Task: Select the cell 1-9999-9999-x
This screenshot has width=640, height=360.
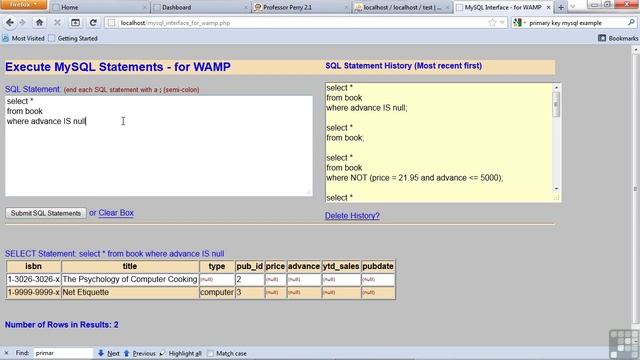Action: 33,292
